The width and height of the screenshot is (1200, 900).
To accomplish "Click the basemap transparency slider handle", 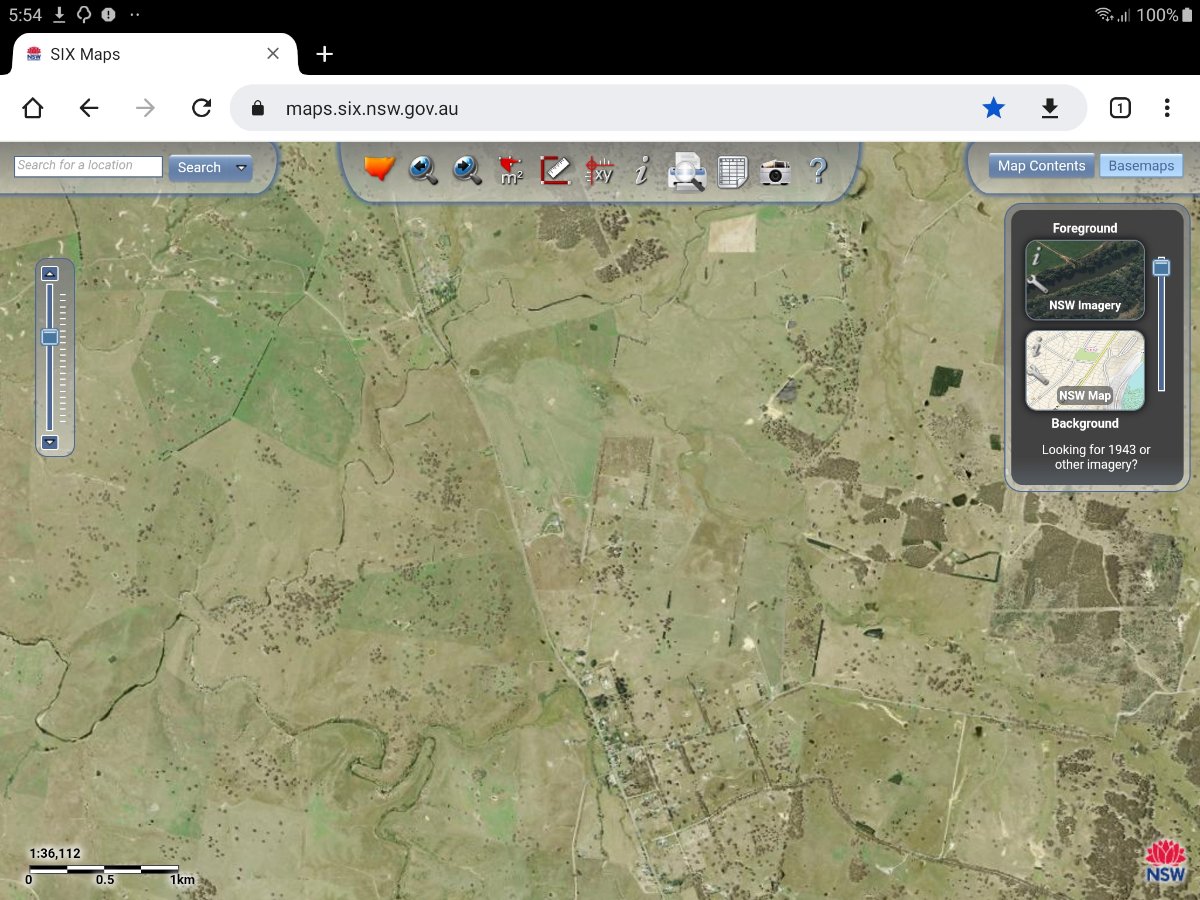I will click(1161, 267).
